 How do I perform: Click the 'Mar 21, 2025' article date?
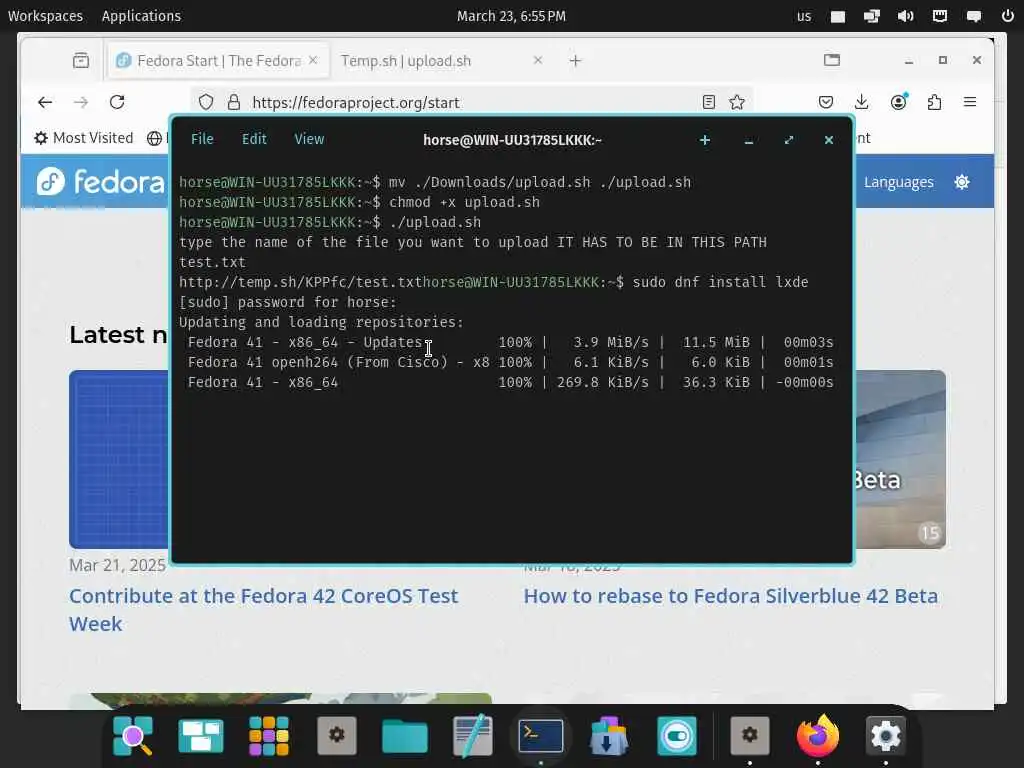coord(118,565)
